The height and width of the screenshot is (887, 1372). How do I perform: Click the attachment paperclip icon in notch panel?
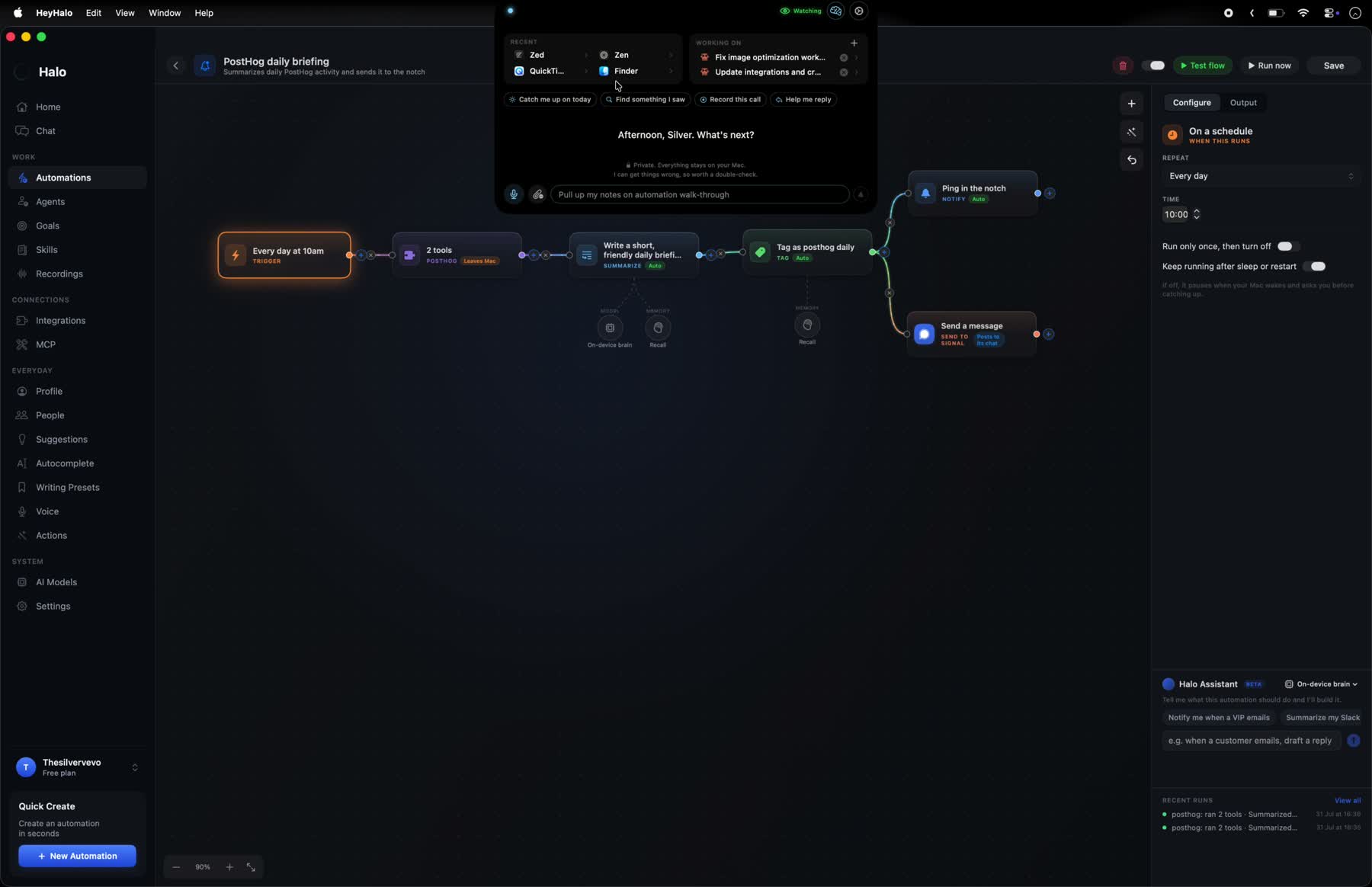click(x=538, y=195)
